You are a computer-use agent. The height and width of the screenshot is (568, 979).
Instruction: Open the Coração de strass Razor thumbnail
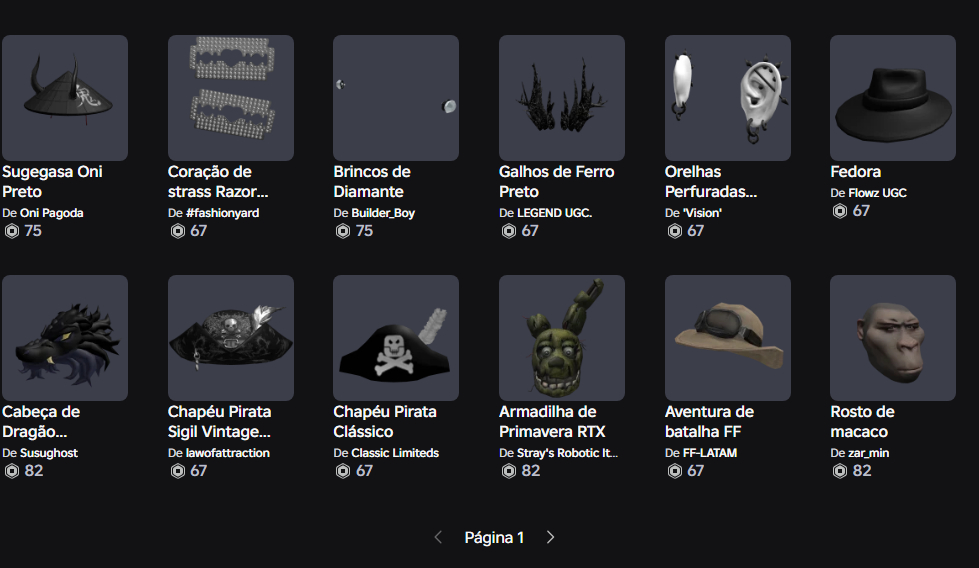tap(231, 98)
